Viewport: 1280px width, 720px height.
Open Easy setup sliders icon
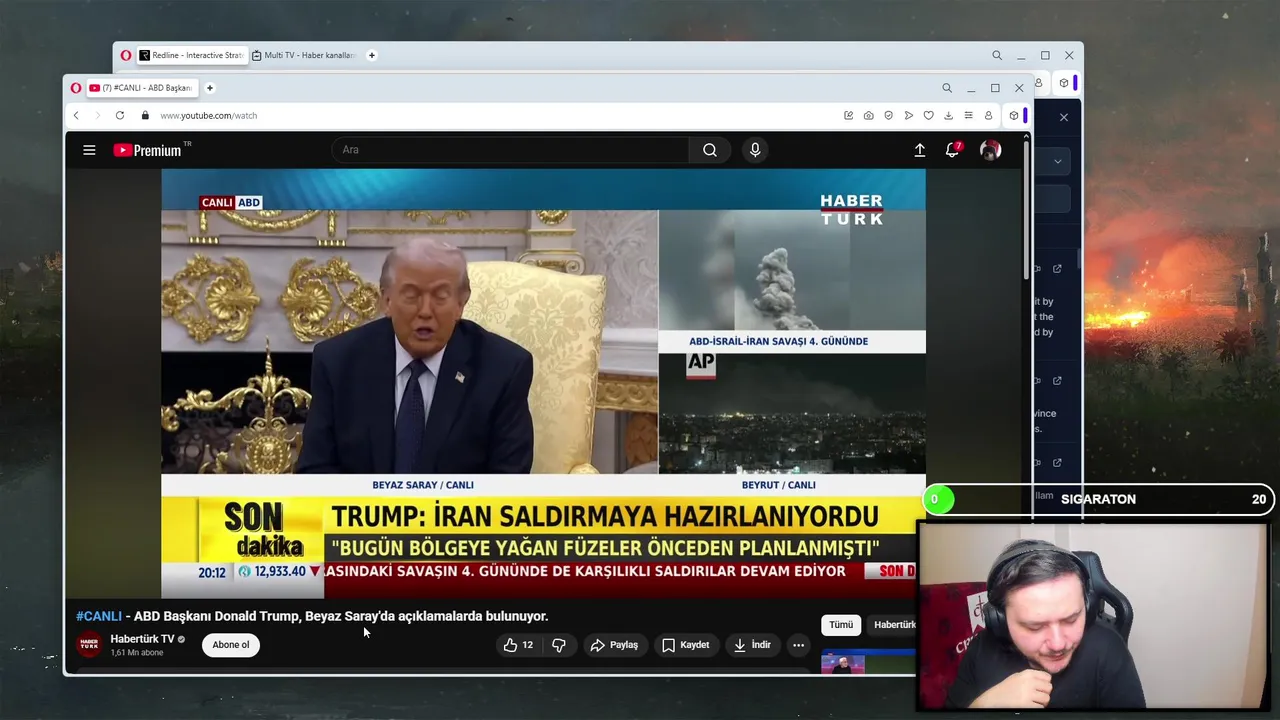coord(968,116)
